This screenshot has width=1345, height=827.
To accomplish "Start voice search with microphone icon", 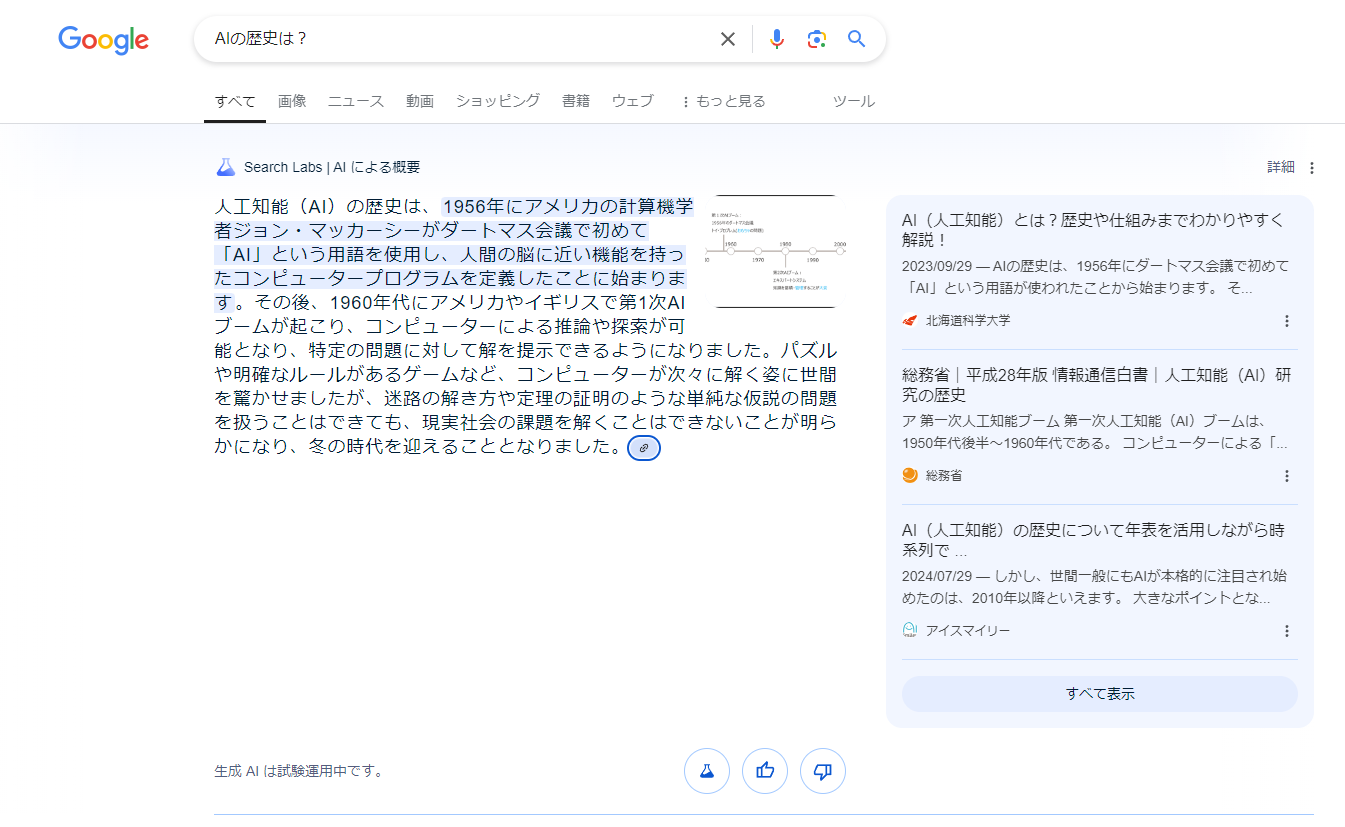I will point(777,39).
